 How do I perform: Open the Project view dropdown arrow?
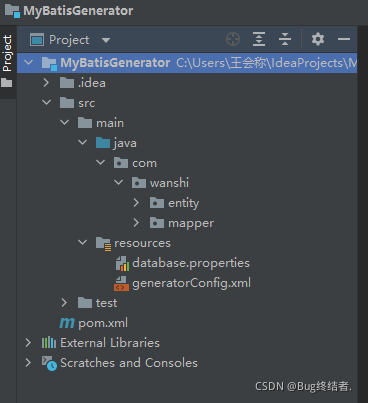click(106, 40)
